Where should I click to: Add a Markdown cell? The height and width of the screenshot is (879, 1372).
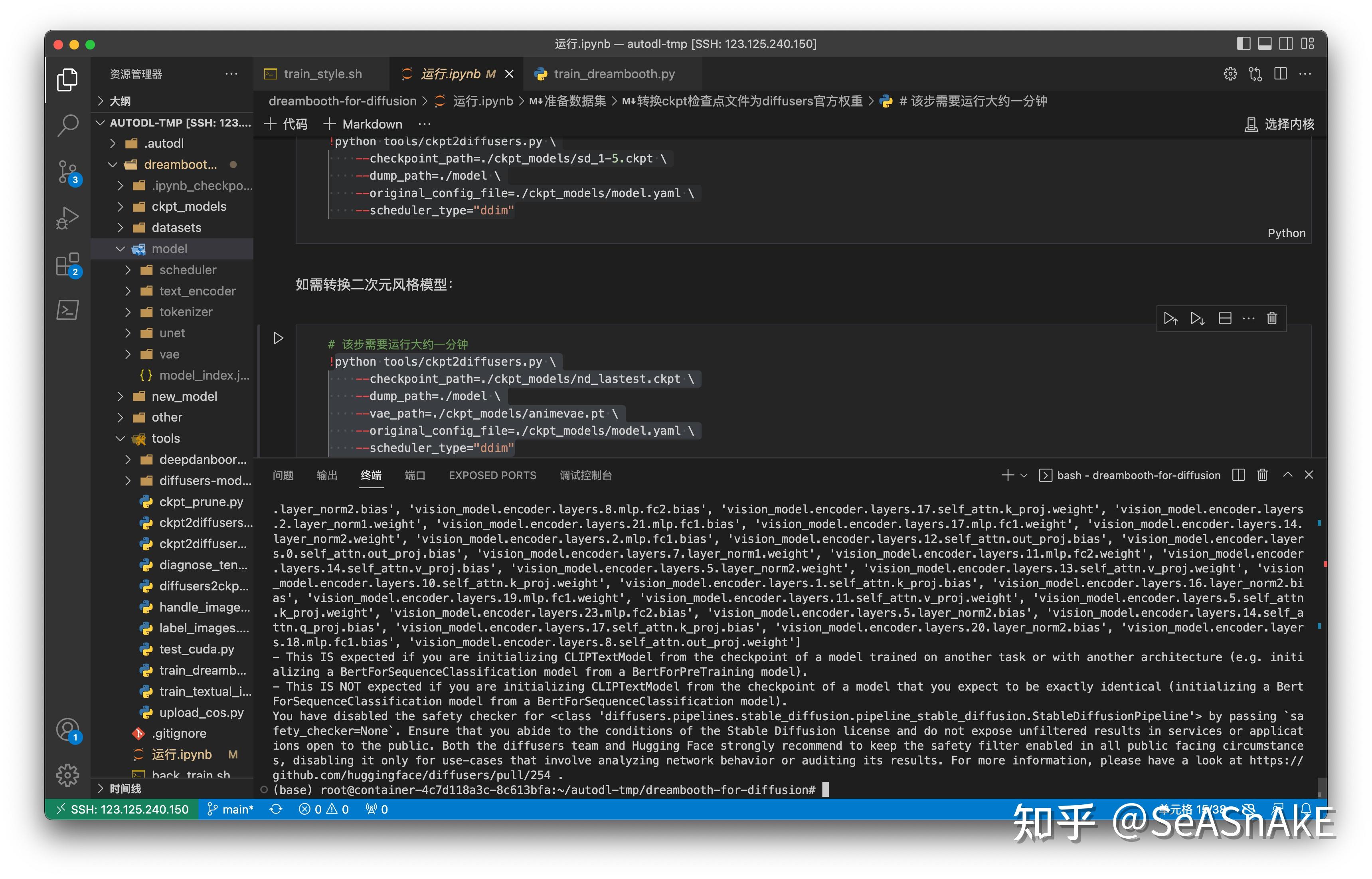pyautogui.click(x=363, y=125)
